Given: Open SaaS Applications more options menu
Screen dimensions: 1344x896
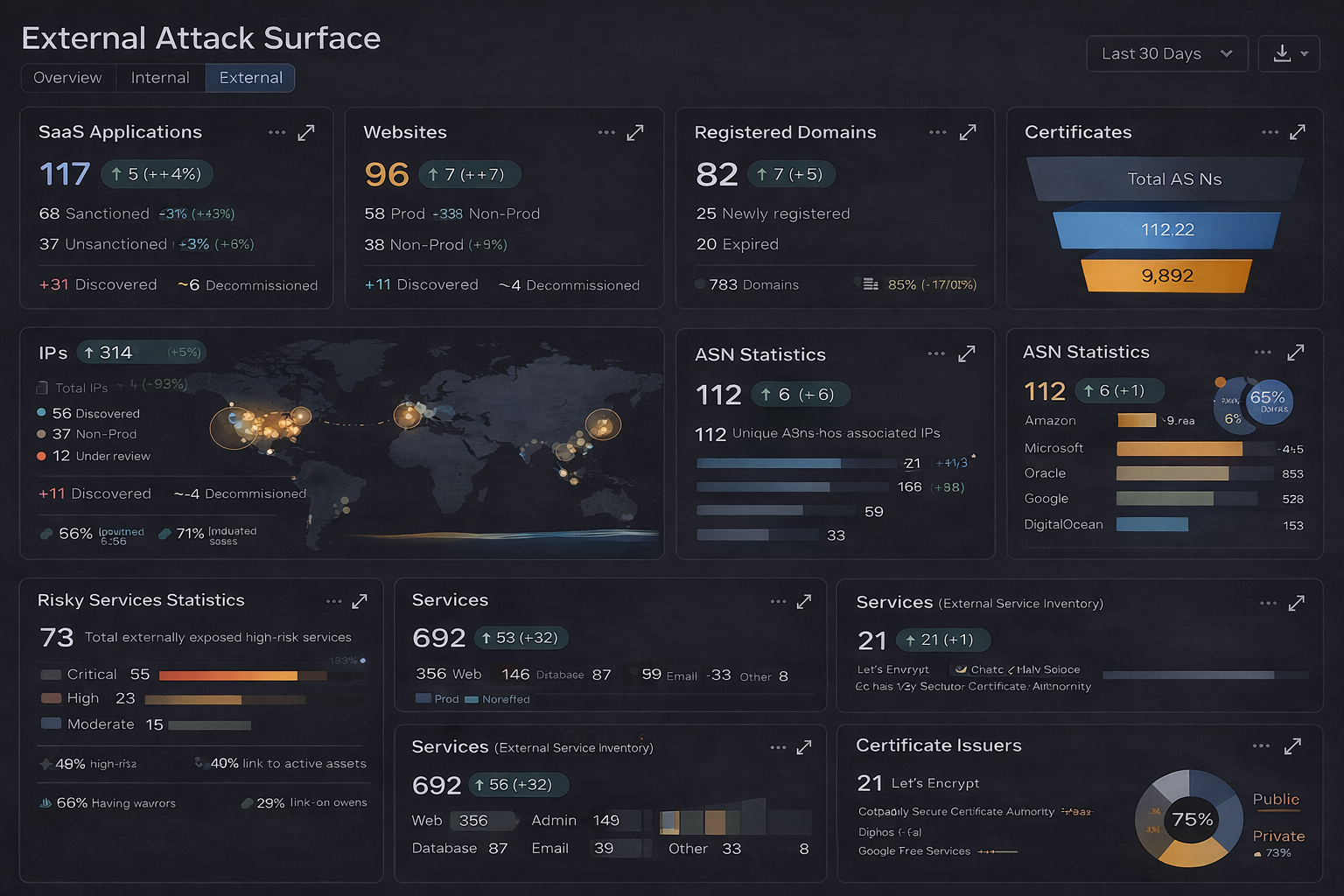Looking at the screenshot, I should pos(277,133).
